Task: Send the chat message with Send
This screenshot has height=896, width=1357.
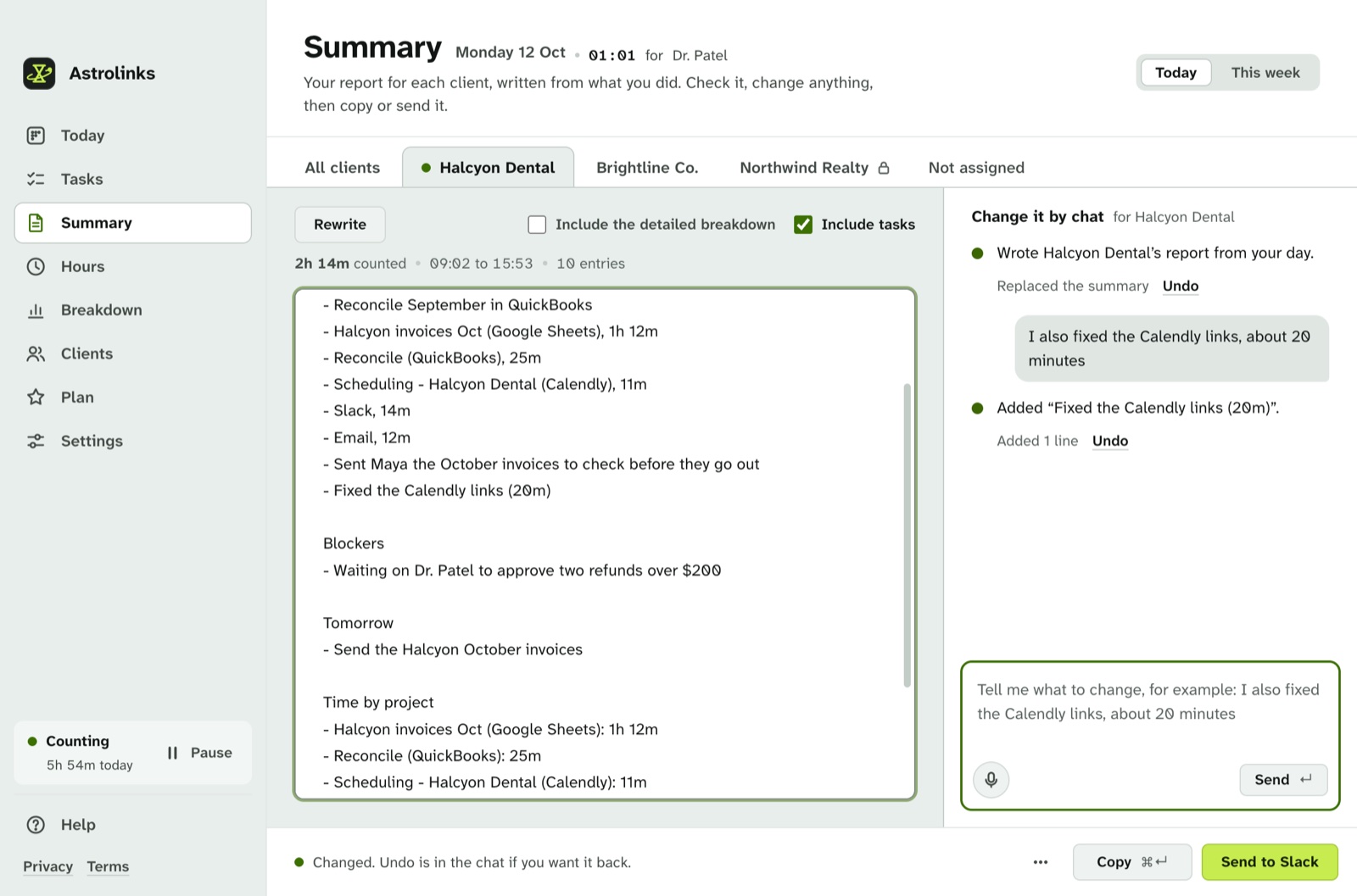Action: click(x=1283, y=780)
